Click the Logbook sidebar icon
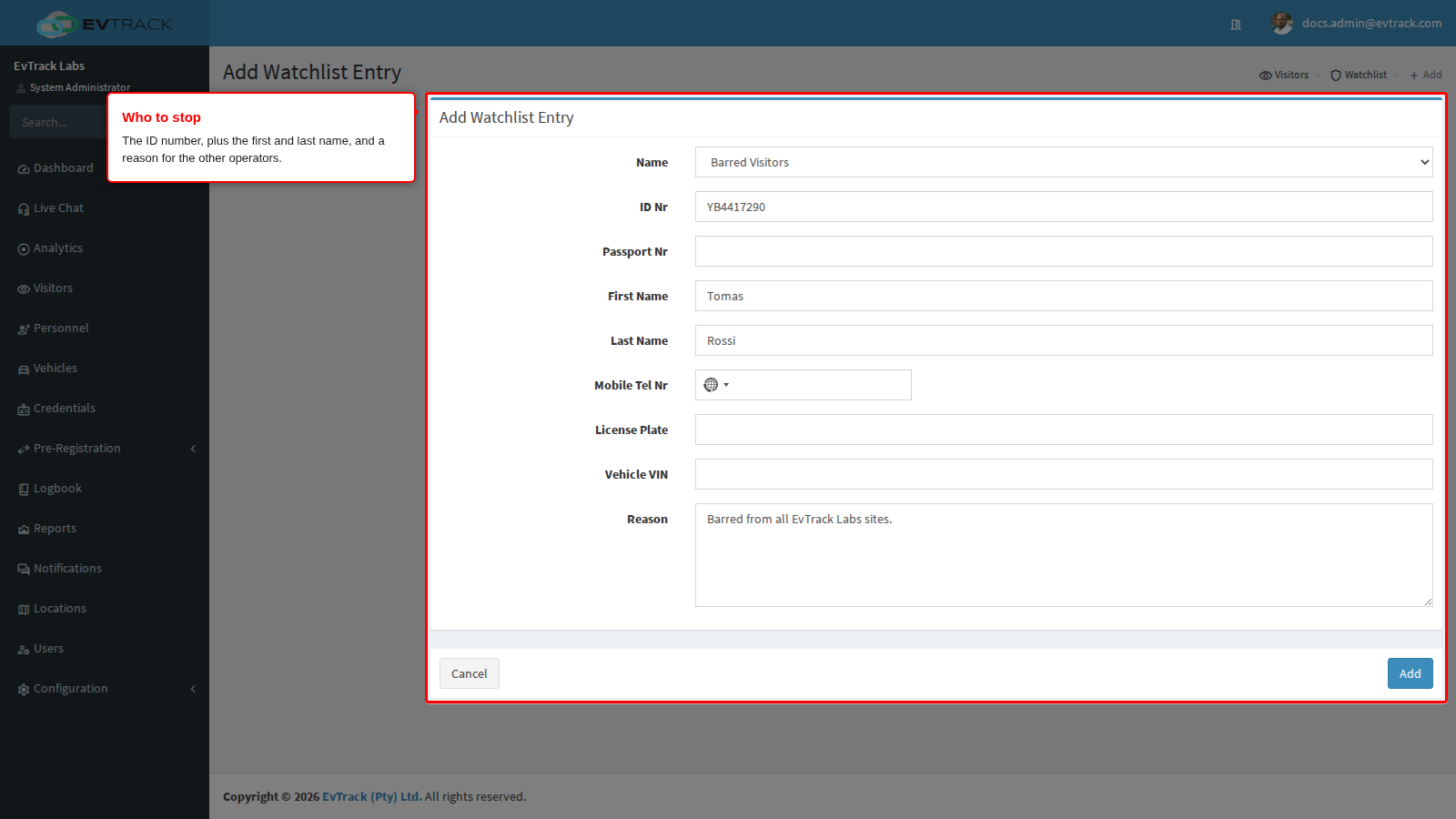The height and width of the screenshot is (819, 1456). 24,490
